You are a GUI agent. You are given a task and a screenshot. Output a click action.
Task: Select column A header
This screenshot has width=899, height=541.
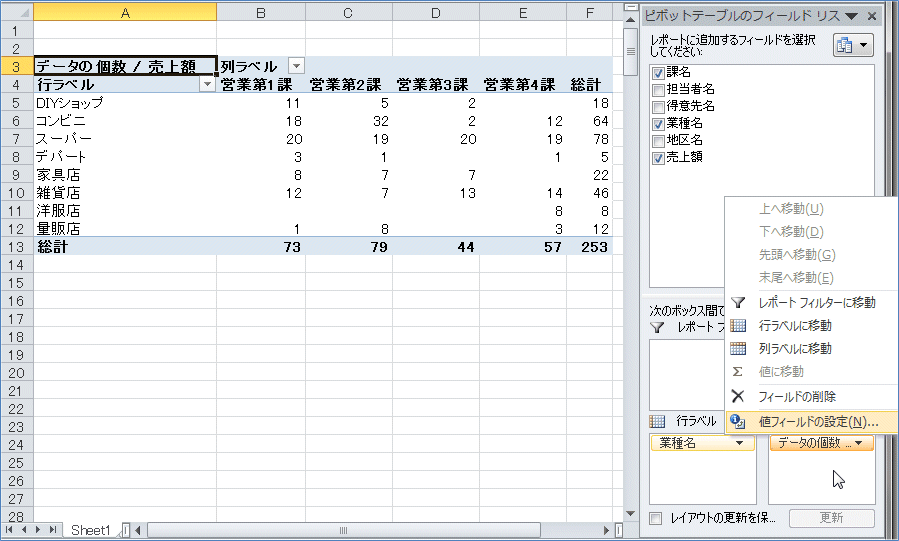point(125,12)
